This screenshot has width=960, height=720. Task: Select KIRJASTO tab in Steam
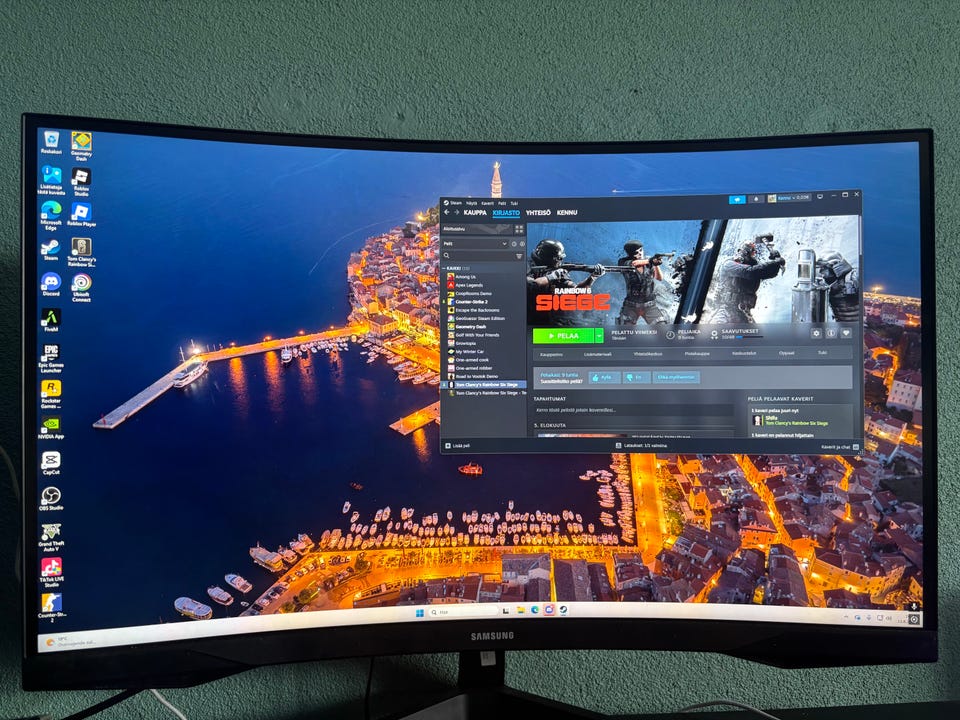click(506, 212)
